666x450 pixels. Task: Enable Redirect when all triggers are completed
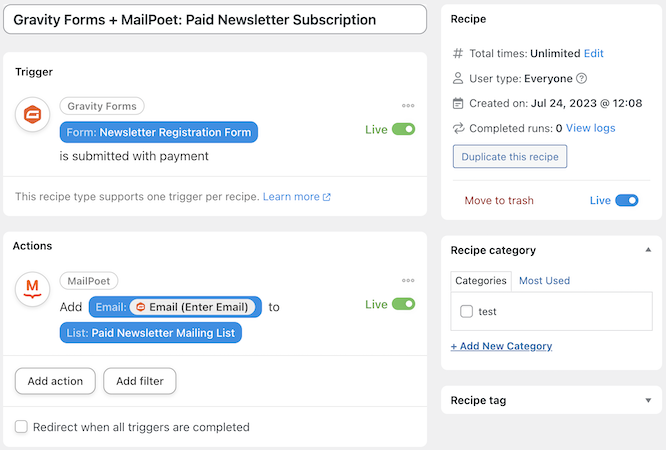[21, 427]
